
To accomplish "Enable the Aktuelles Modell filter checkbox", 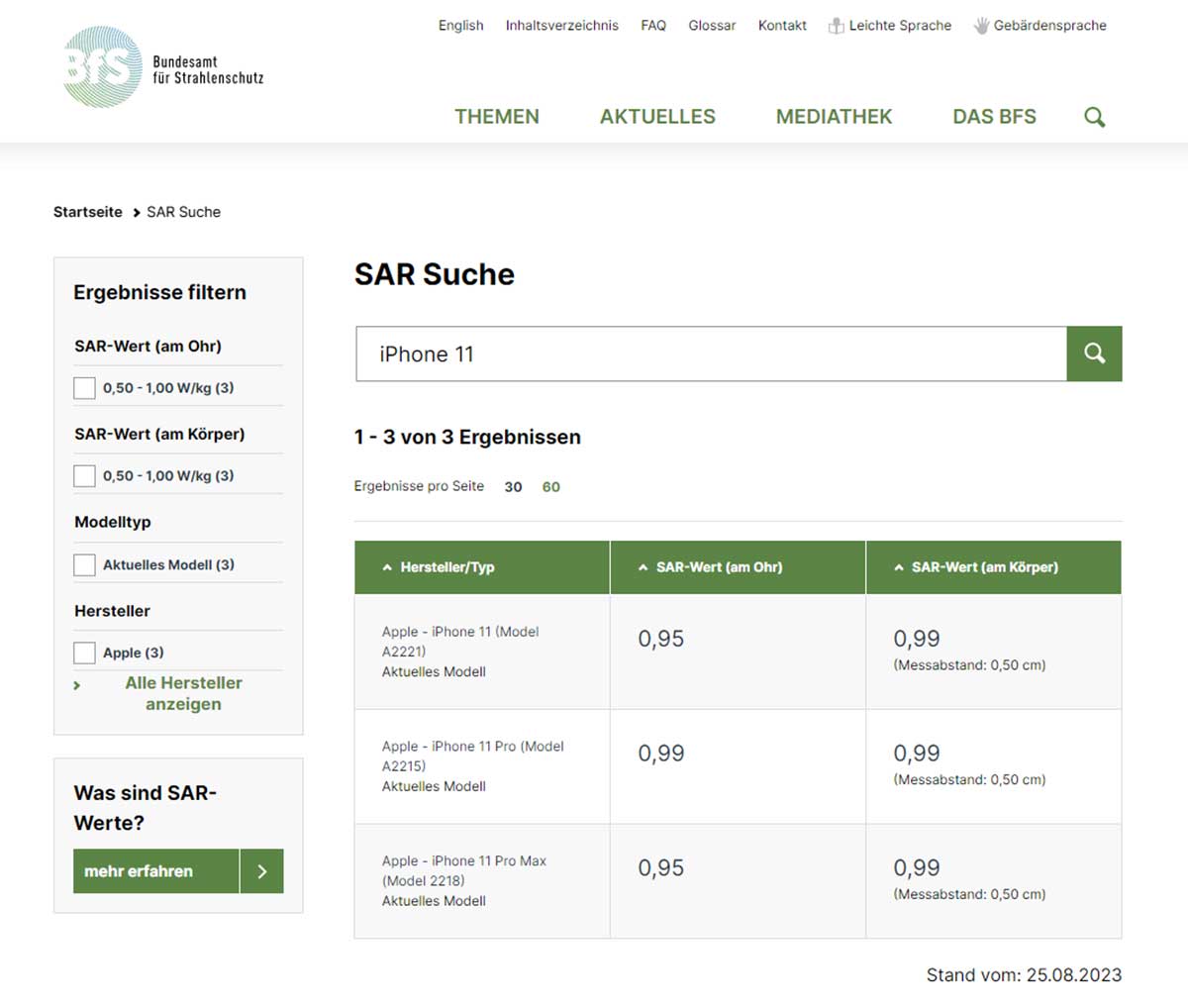I will coord(85,565).
